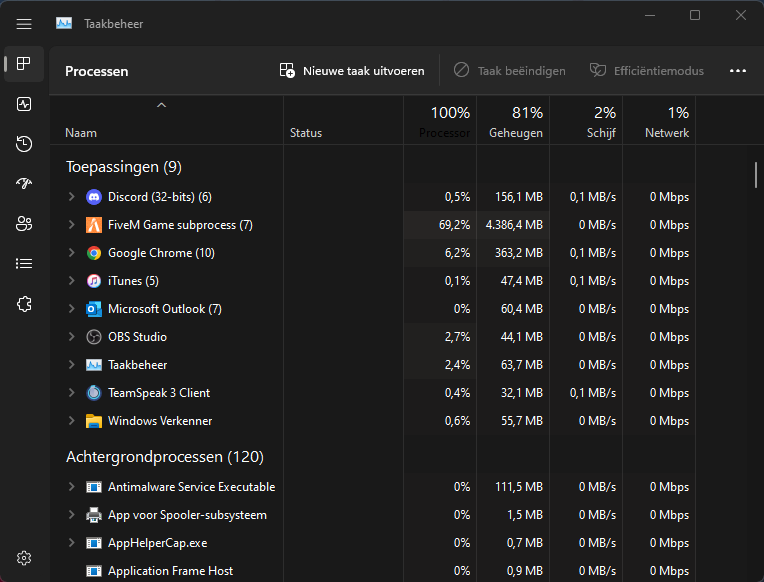Open the hamburger navigation menu
Viewport: 764px width, 582px height.
click(24, 23)
